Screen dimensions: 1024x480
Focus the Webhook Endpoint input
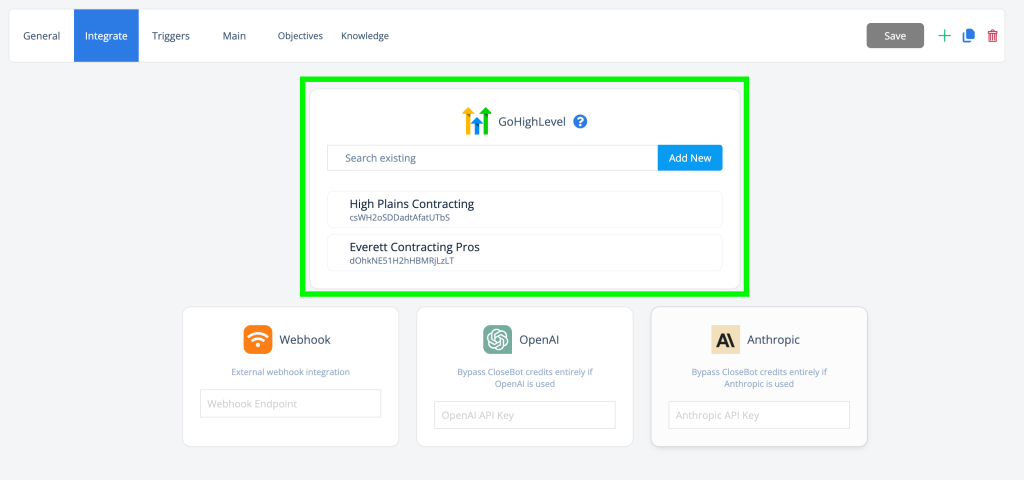(291, 404)
